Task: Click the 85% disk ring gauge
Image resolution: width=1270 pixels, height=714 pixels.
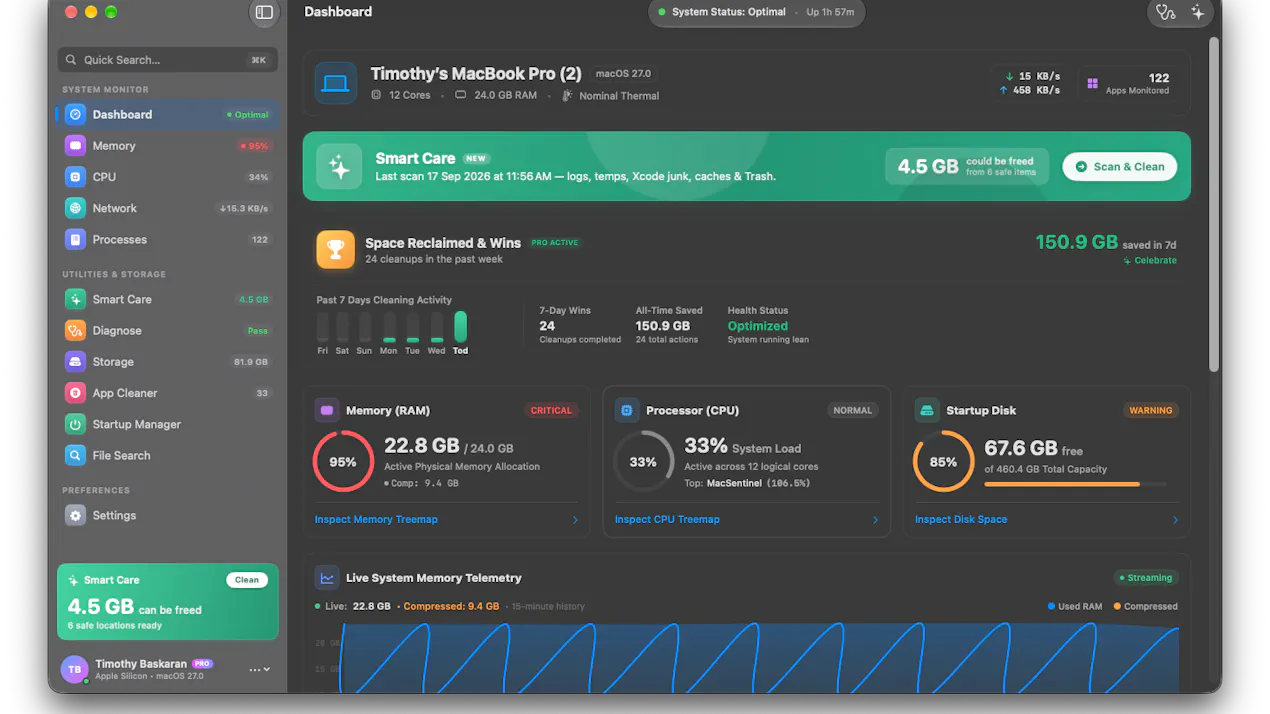Action: point(943,462)
